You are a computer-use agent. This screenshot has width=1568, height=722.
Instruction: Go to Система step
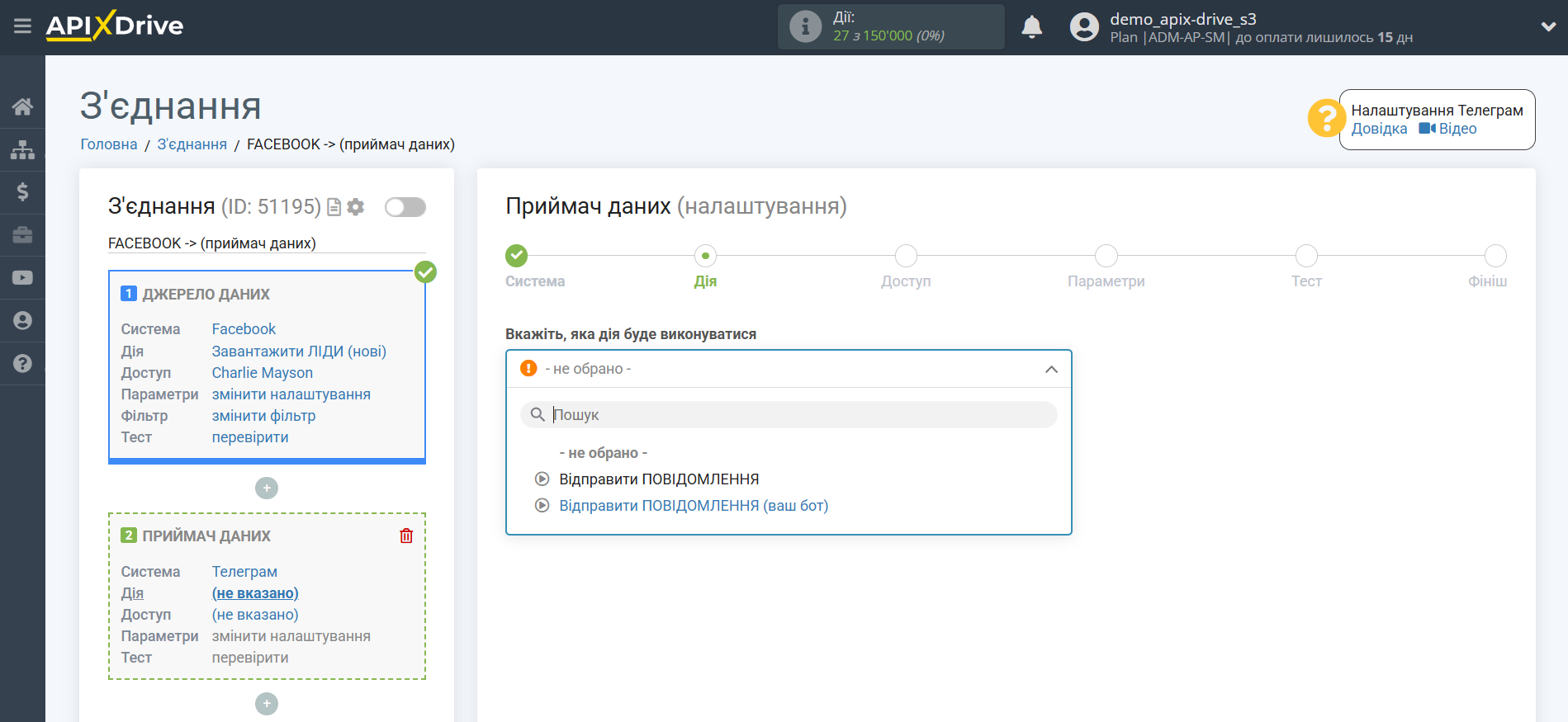(517, 256)
